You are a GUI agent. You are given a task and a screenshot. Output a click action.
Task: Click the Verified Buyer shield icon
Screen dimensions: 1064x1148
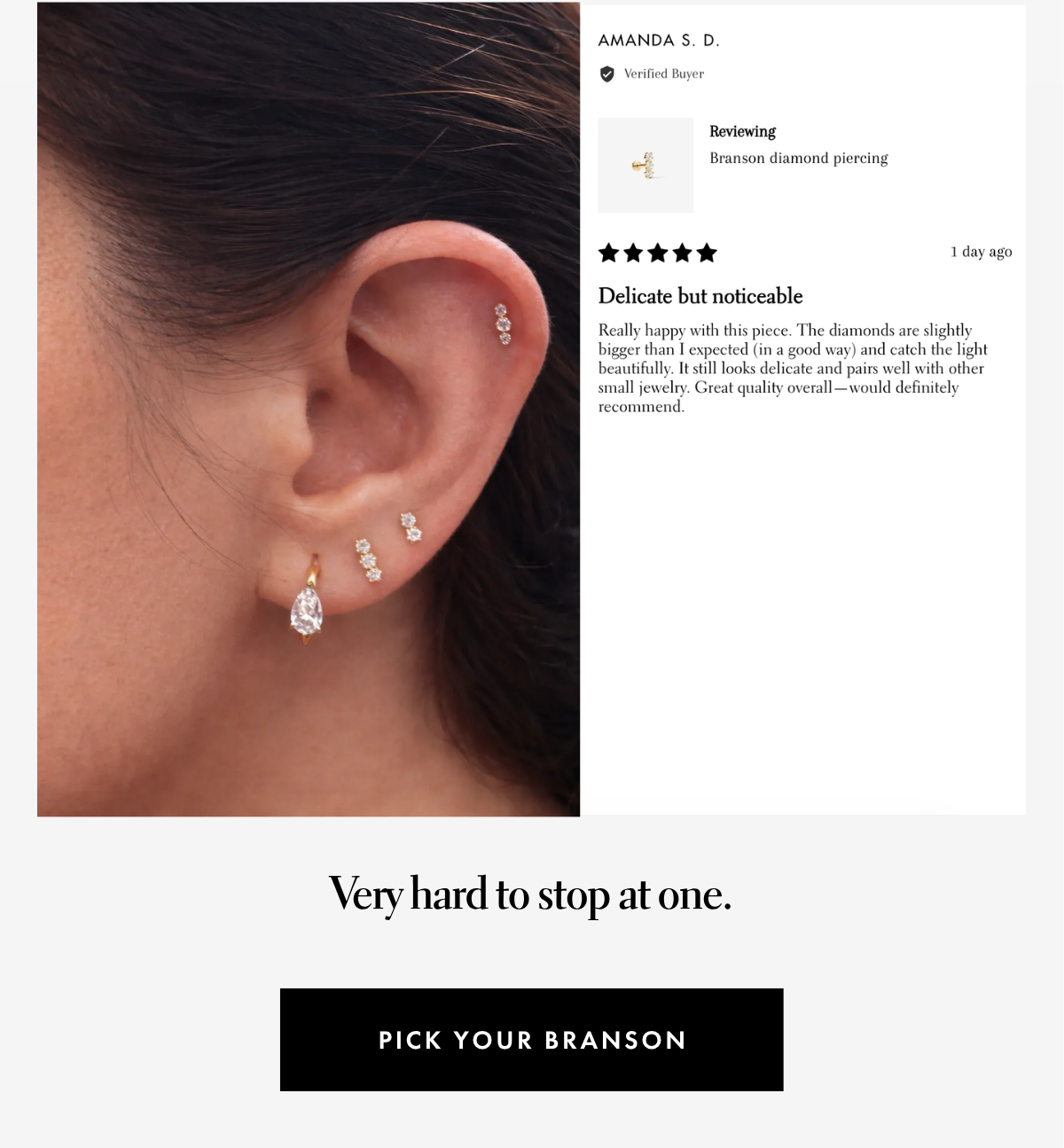click(x=607, y=74)
